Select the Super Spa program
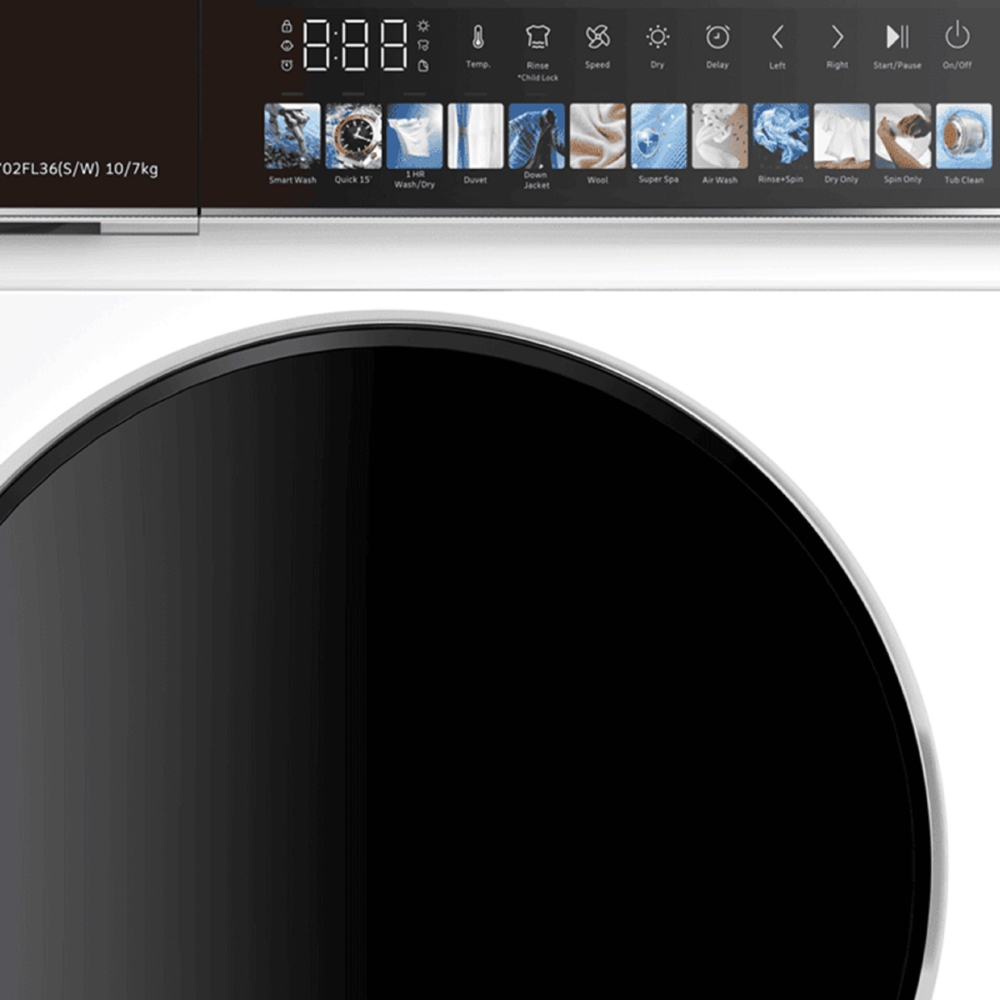This screenshot has height=1000, width=1000. (658, 136)
